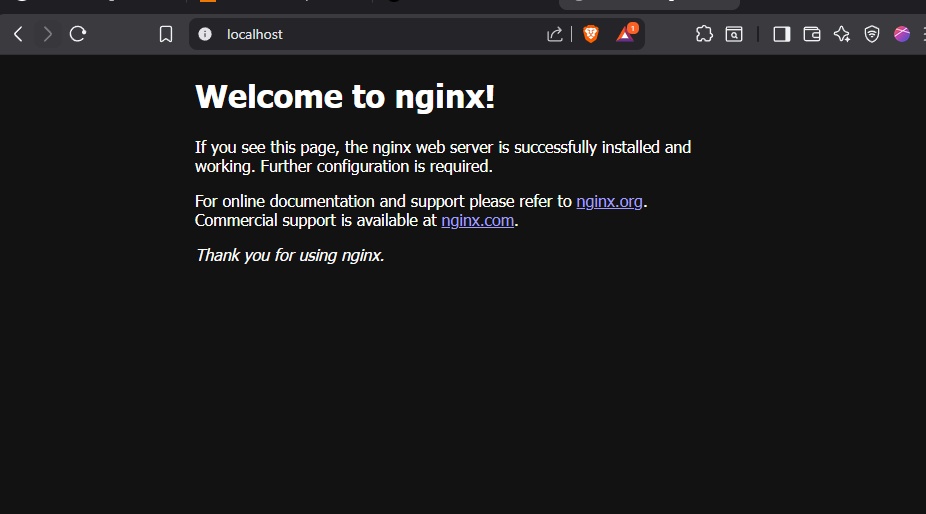Open Brave Shields lion icon
The height and width of the screenshot is (514, 926).
[x=591, y=34]
